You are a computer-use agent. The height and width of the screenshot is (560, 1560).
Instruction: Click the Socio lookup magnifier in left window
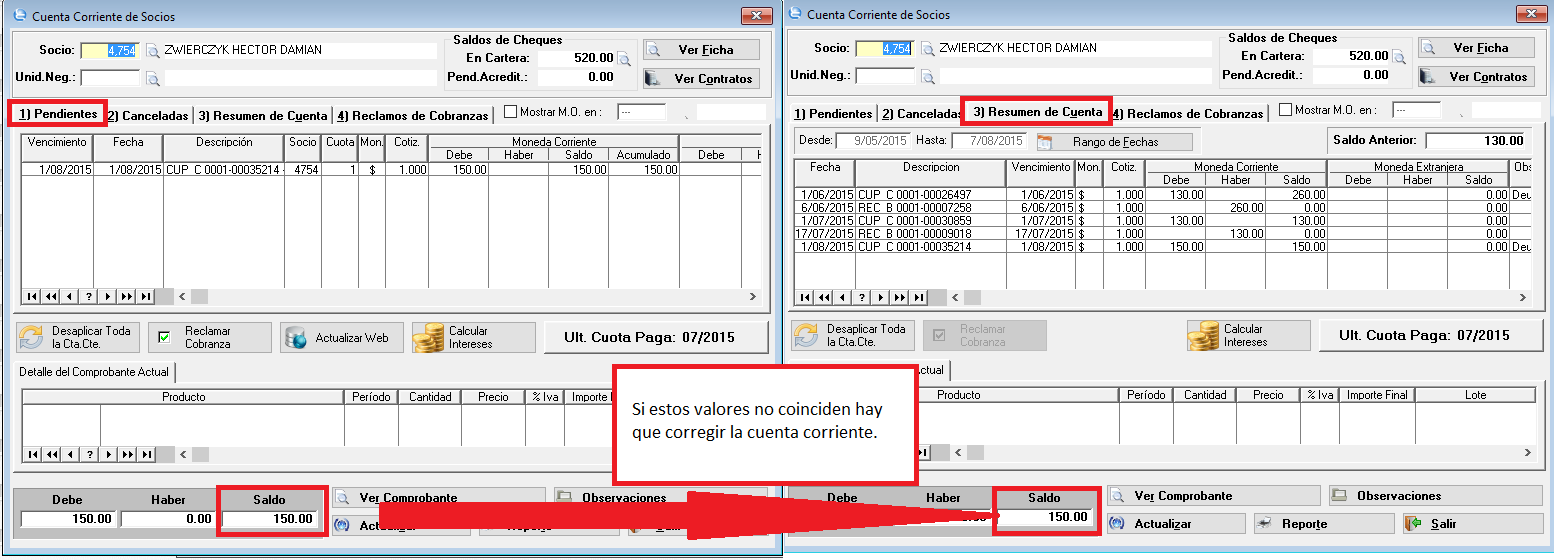pos(153,50)
